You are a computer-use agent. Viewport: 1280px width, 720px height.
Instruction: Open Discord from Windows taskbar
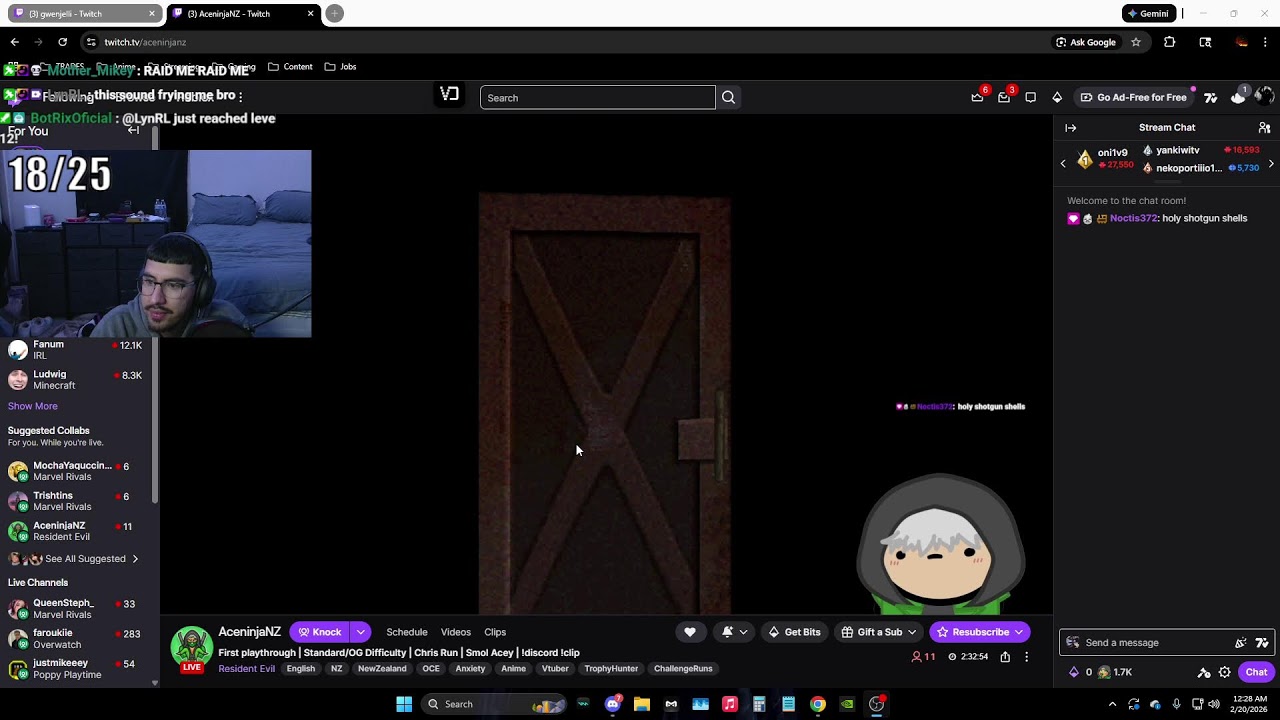click(x=613, y=704)
